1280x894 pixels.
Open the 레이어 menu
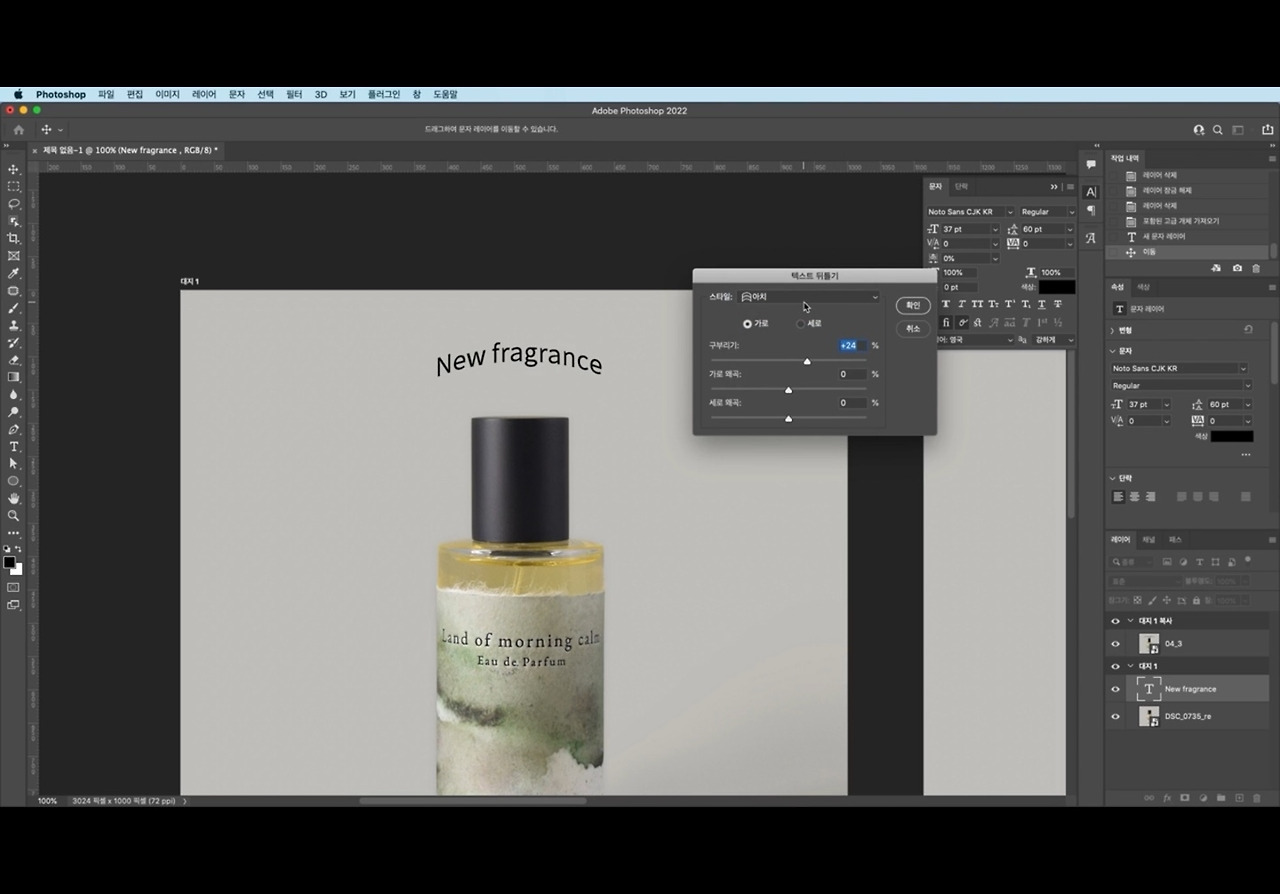[x=204, y=94]
